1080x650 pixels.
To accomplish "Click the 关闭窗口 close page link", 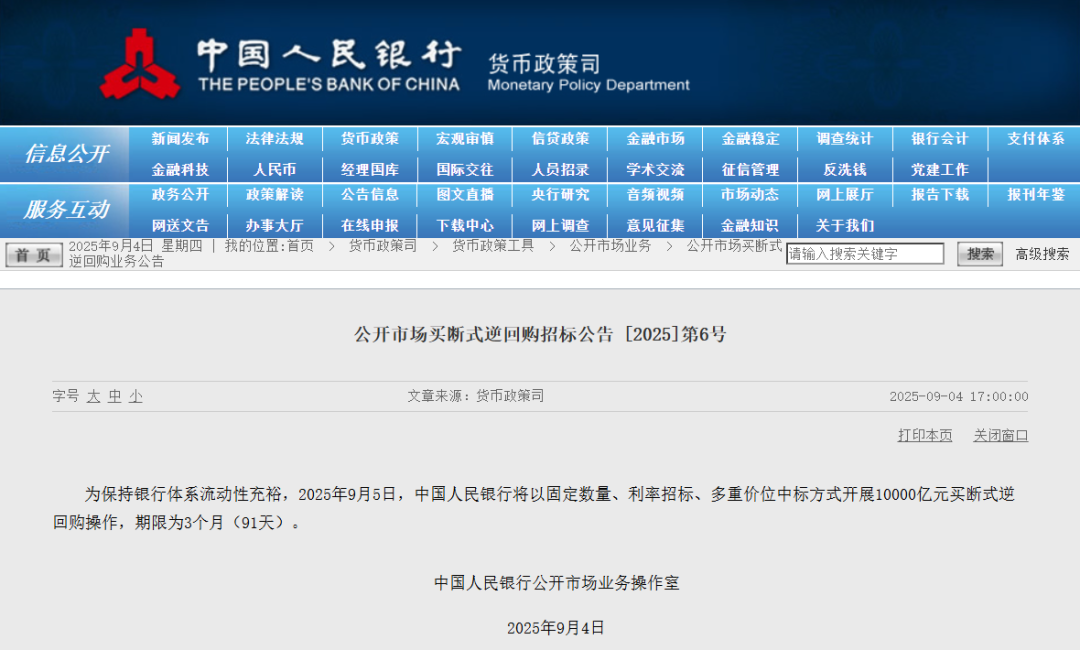I will click(x=999, y=435).
